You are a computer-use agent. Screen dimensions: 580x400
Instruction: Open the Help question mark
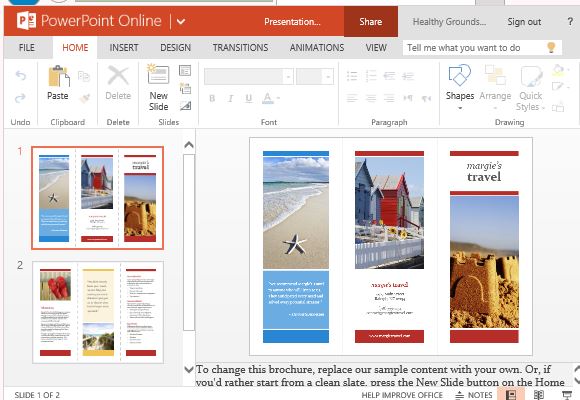click(570, 22)
